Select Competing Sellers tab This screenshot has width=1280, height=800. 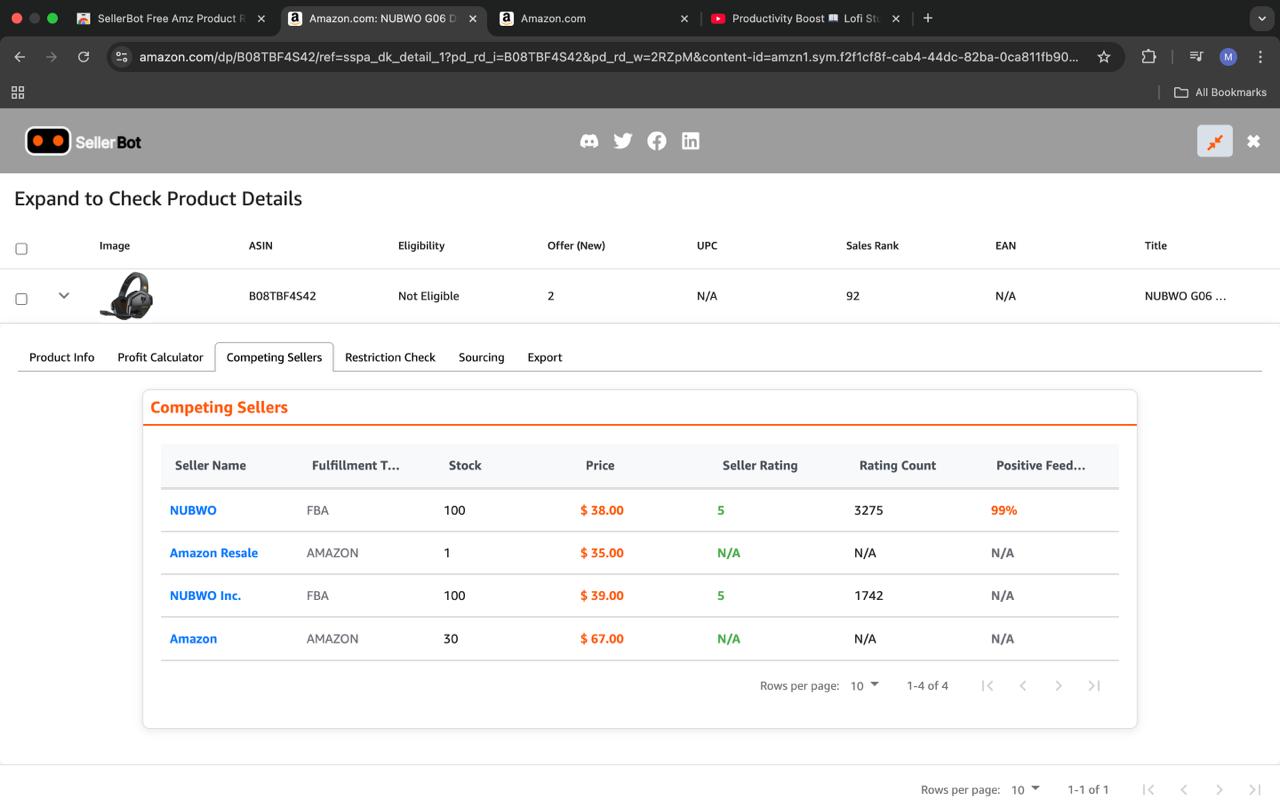point(274,357)
